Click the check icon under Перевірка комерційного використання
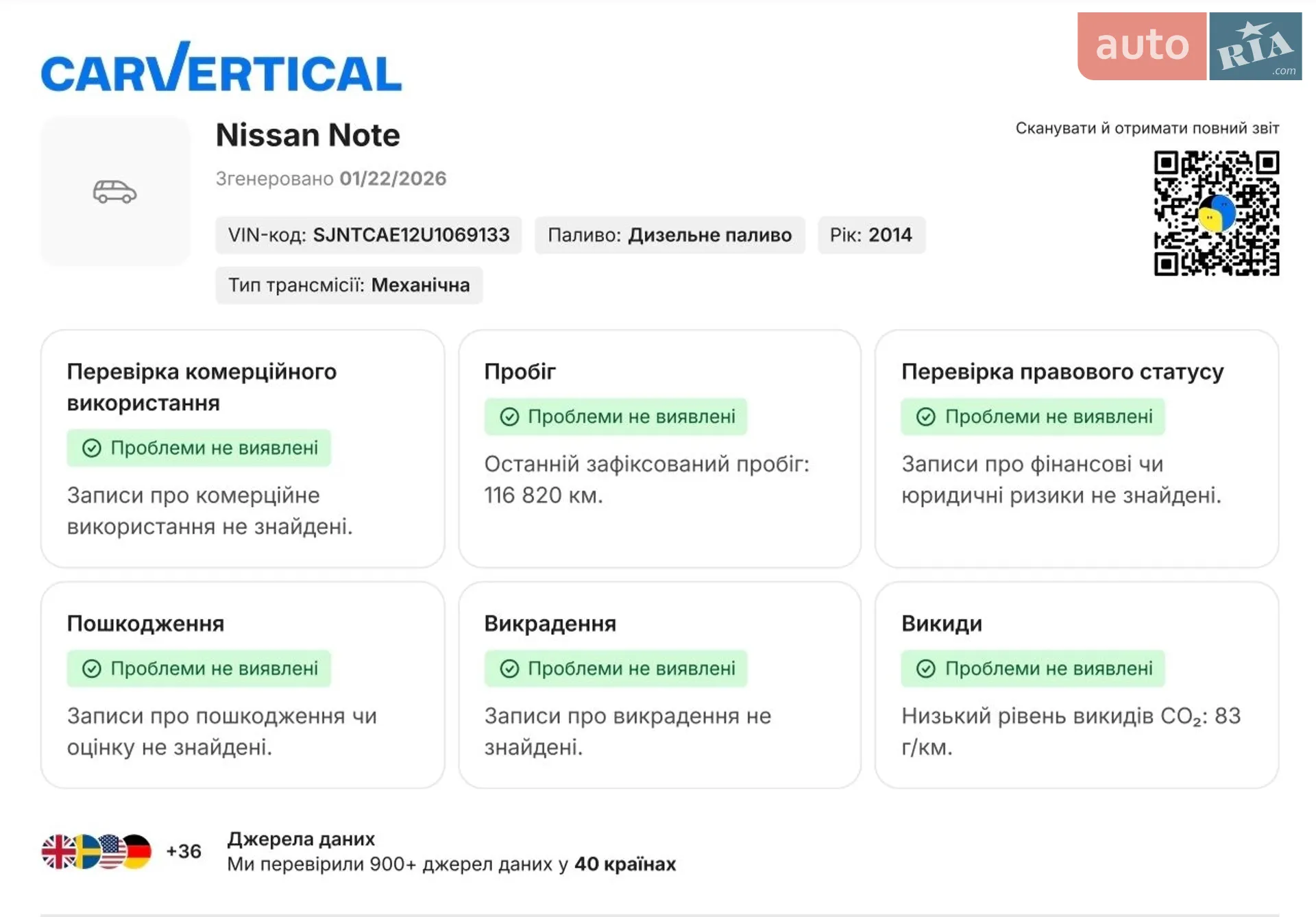The height and width of the screenshot is (917, 1316). pos(92,448)
